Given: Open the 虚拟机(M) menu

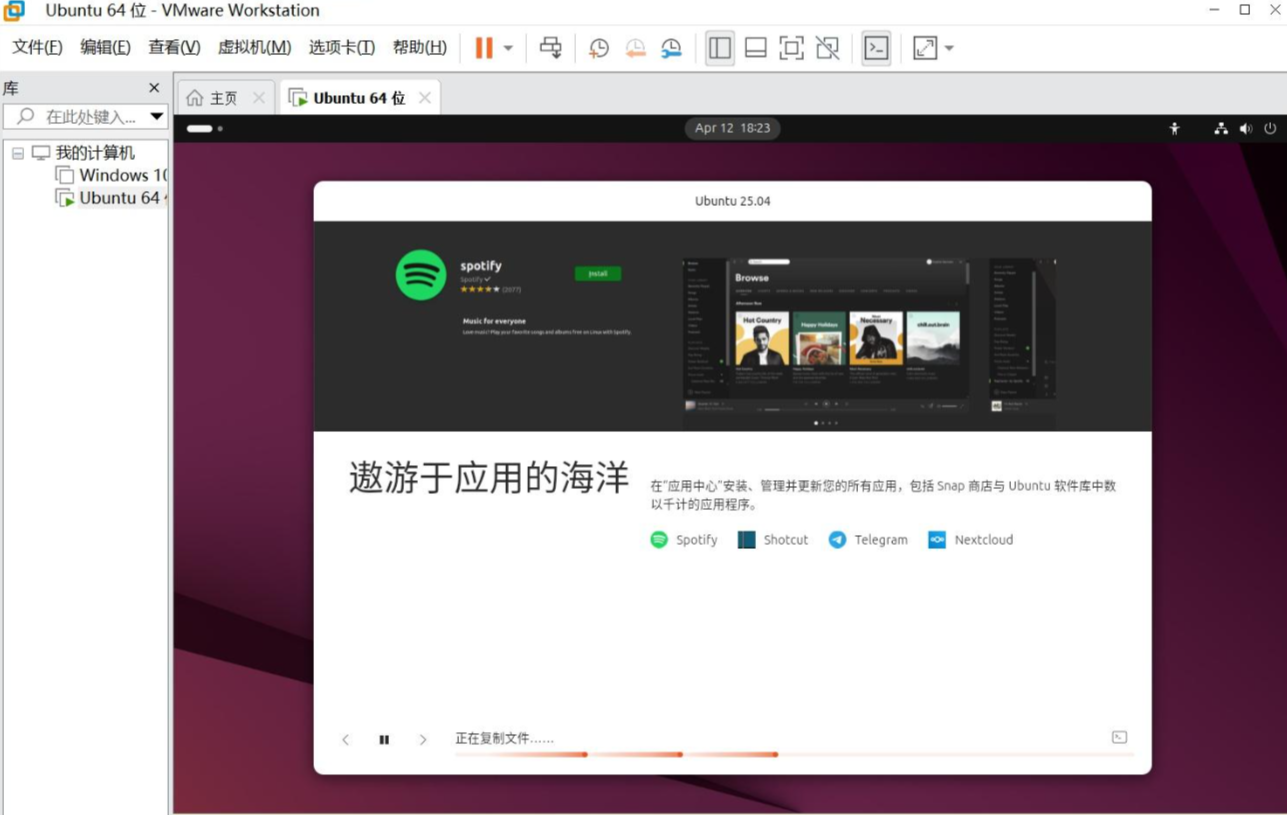Looking at the screenshot, I should (254, 48).
